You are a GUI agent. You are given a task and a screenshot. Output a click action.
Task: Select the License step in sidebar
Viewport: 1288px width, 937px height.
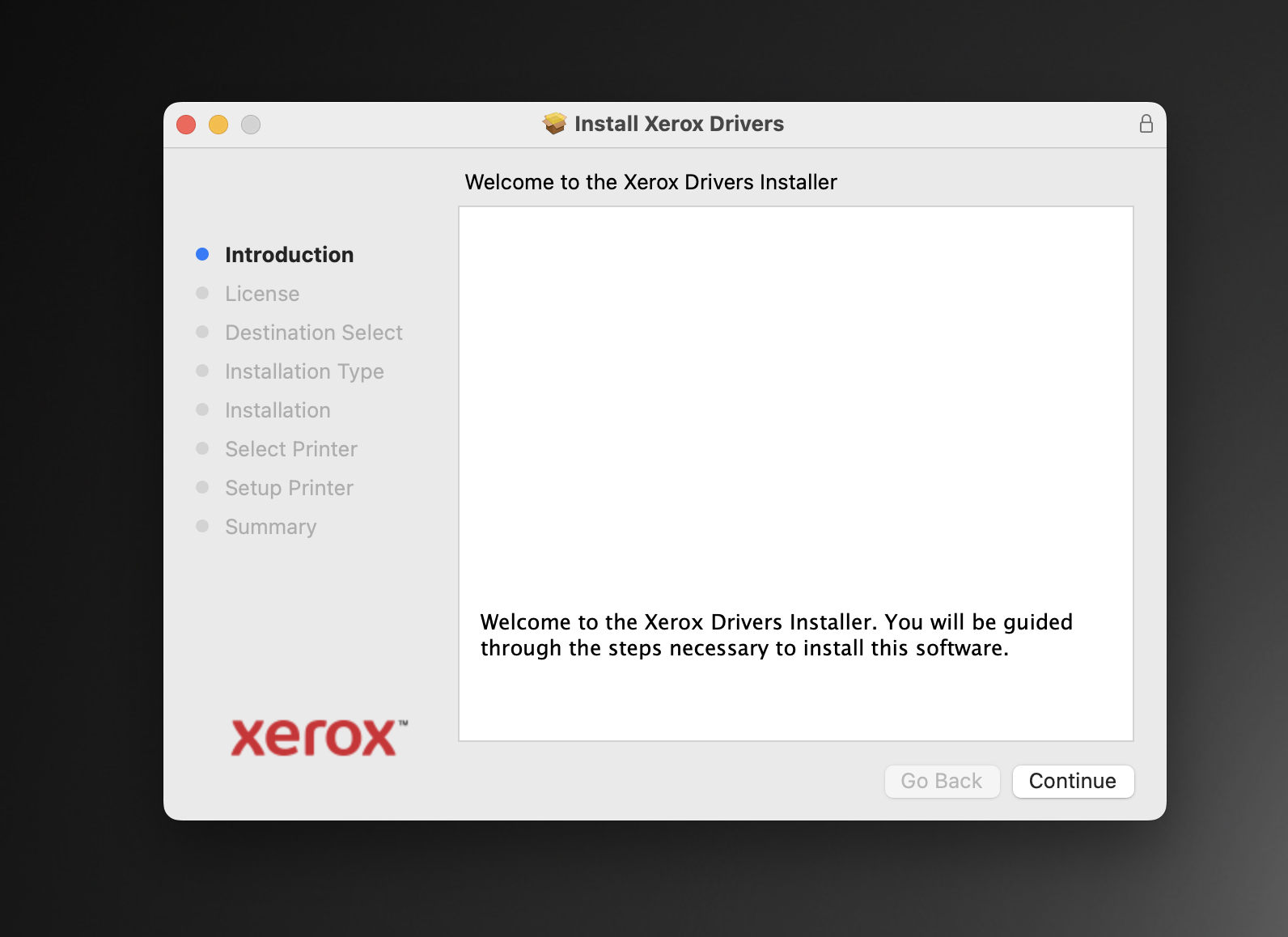[x=262, y=294]
